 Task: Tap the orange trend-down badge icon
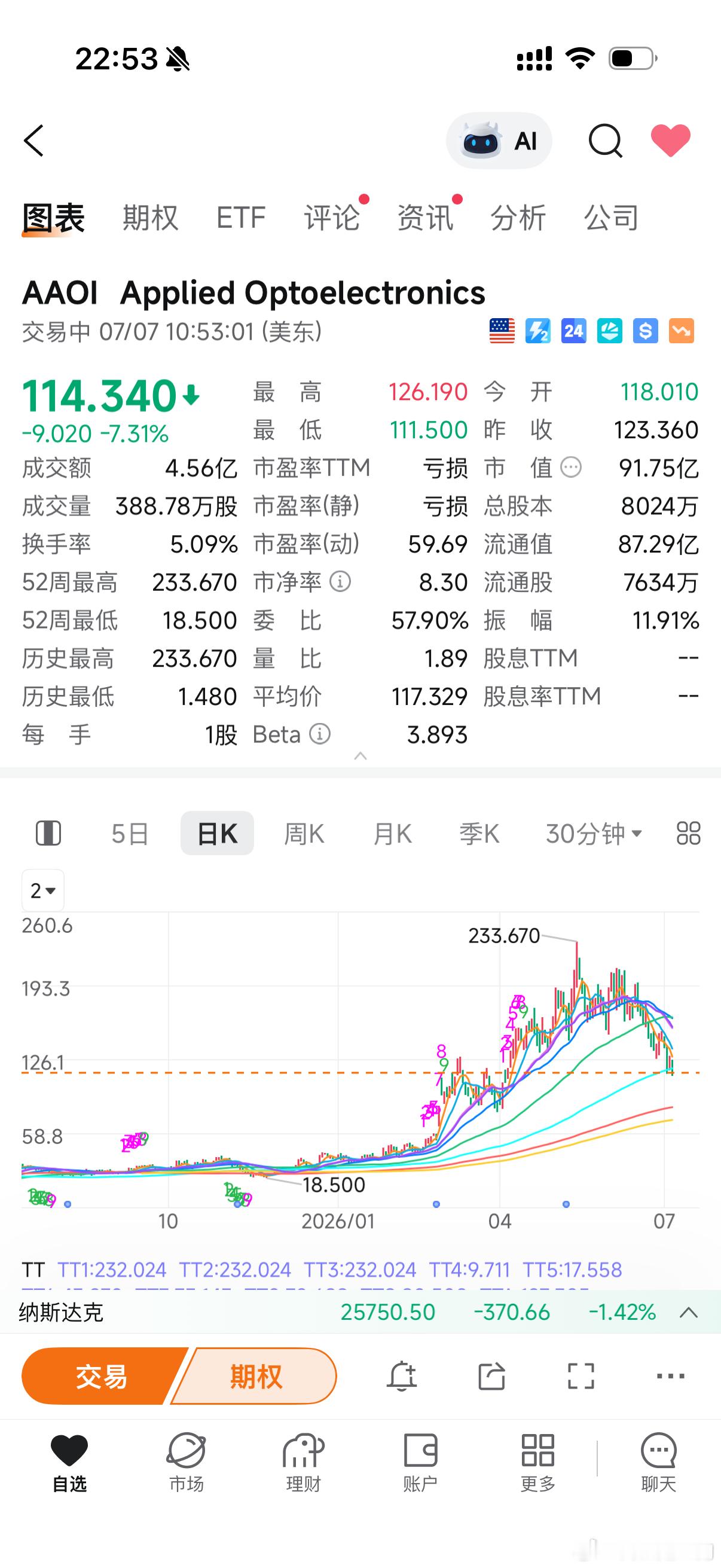(x=682, y=331)
